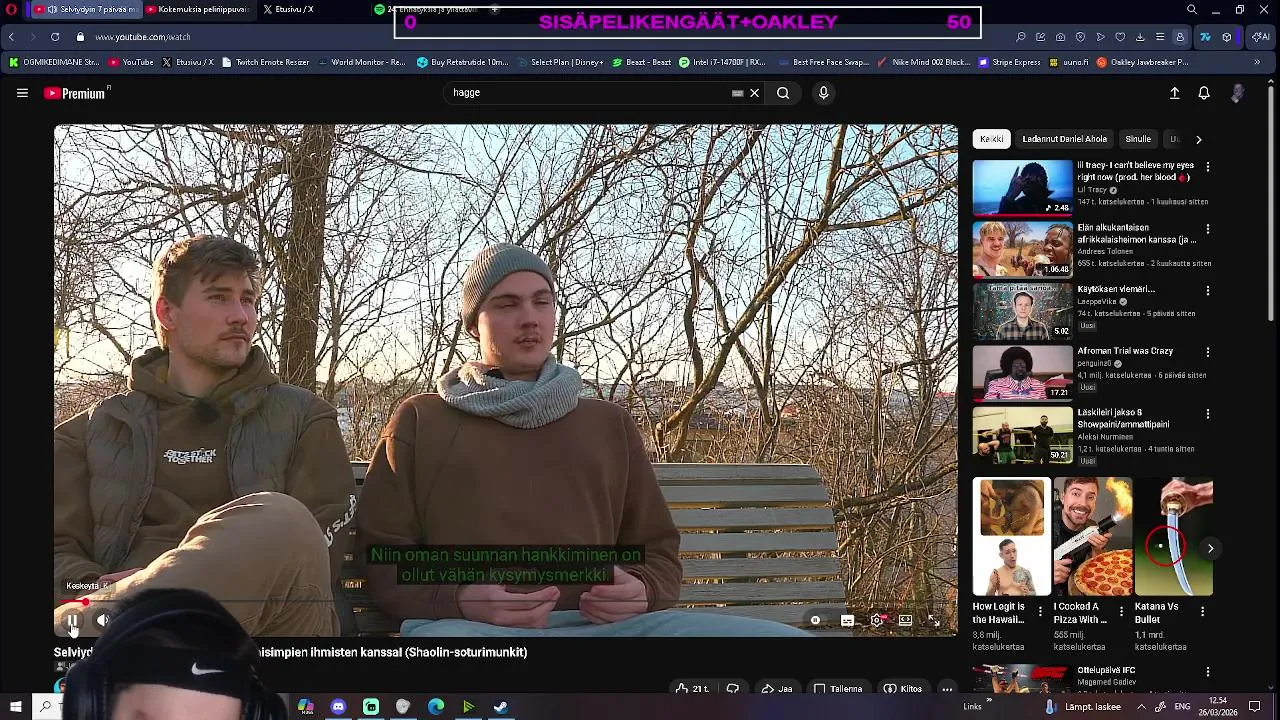Submit search with the magnifier button
Viewport: 1280px width, 720px height.
[783, 93]
